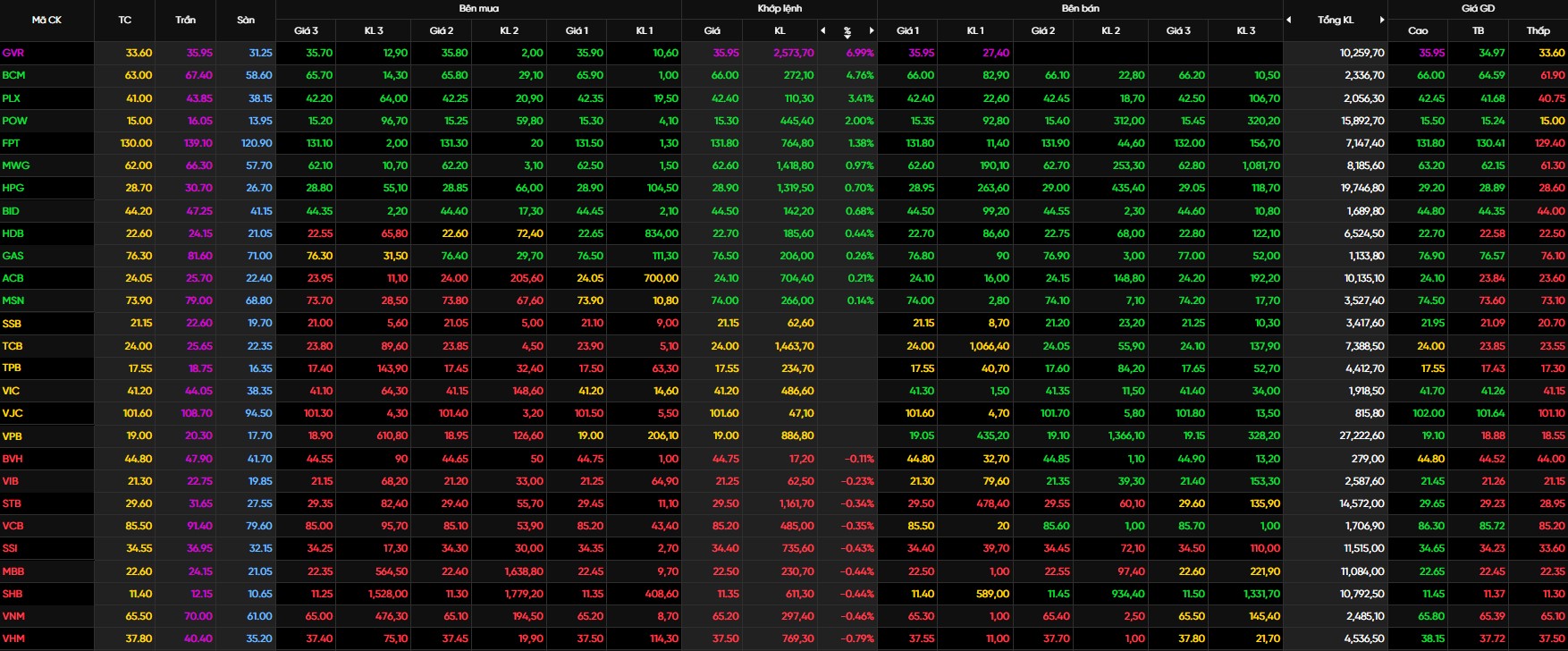The height and width of the screenshot is (651, 1568).
Task: Open the VIB stock symbol
Action: [x=11, y=481]
